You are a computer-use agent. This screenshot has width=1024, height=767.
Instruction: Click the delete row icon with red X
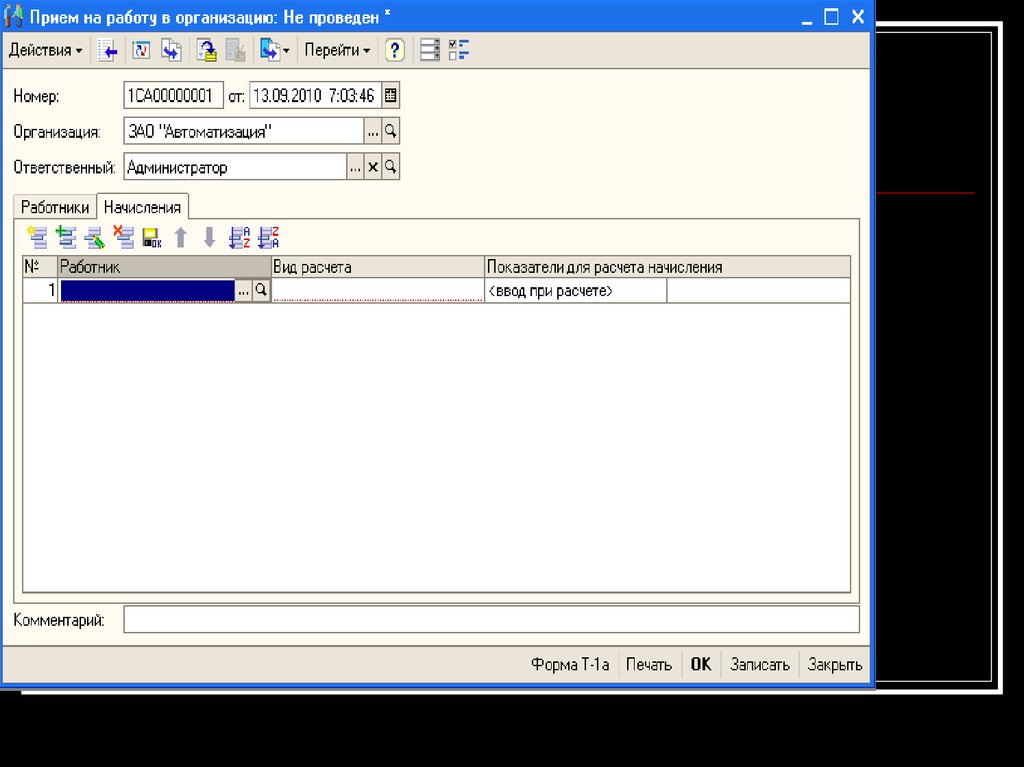[124, 237]
